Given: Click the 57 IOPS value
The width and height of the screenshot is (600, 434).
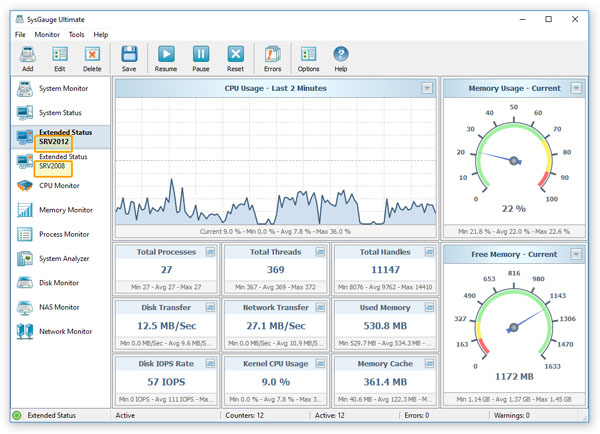Looking at the screenshot, I should (166, 382).
